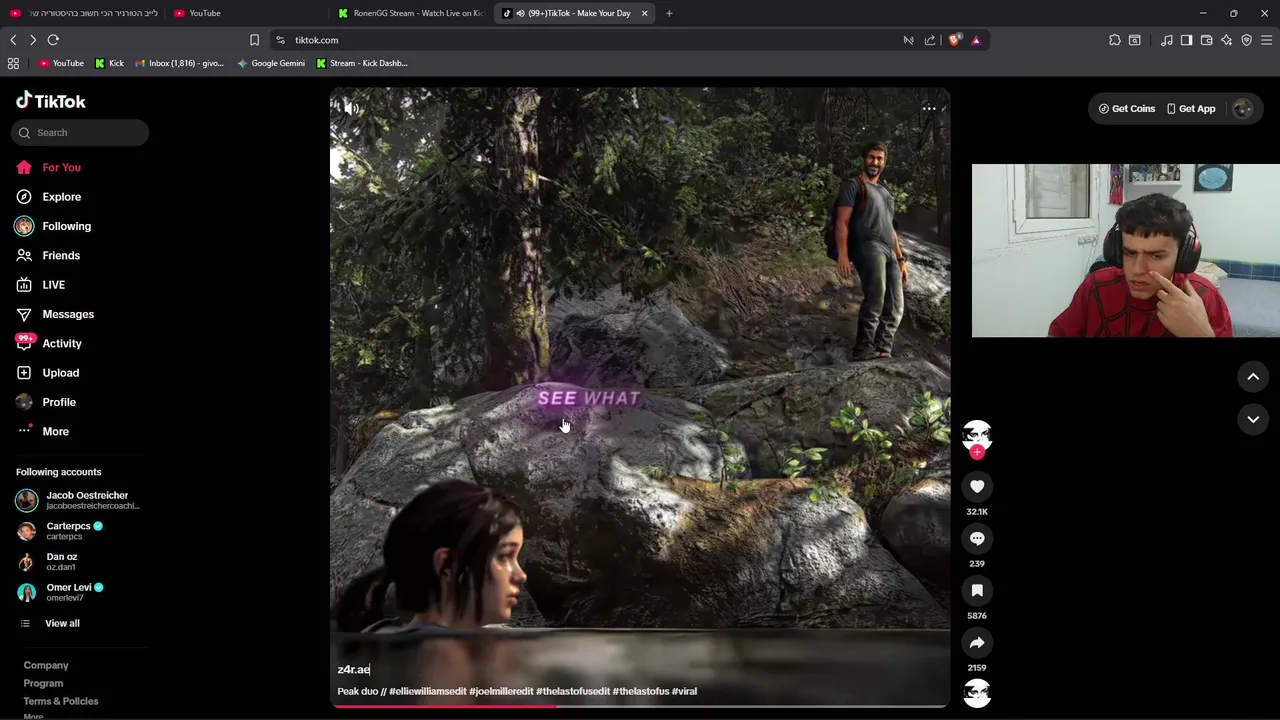
Task: Open the Leo AI sparkle icon
Action: click(1227, 40)
